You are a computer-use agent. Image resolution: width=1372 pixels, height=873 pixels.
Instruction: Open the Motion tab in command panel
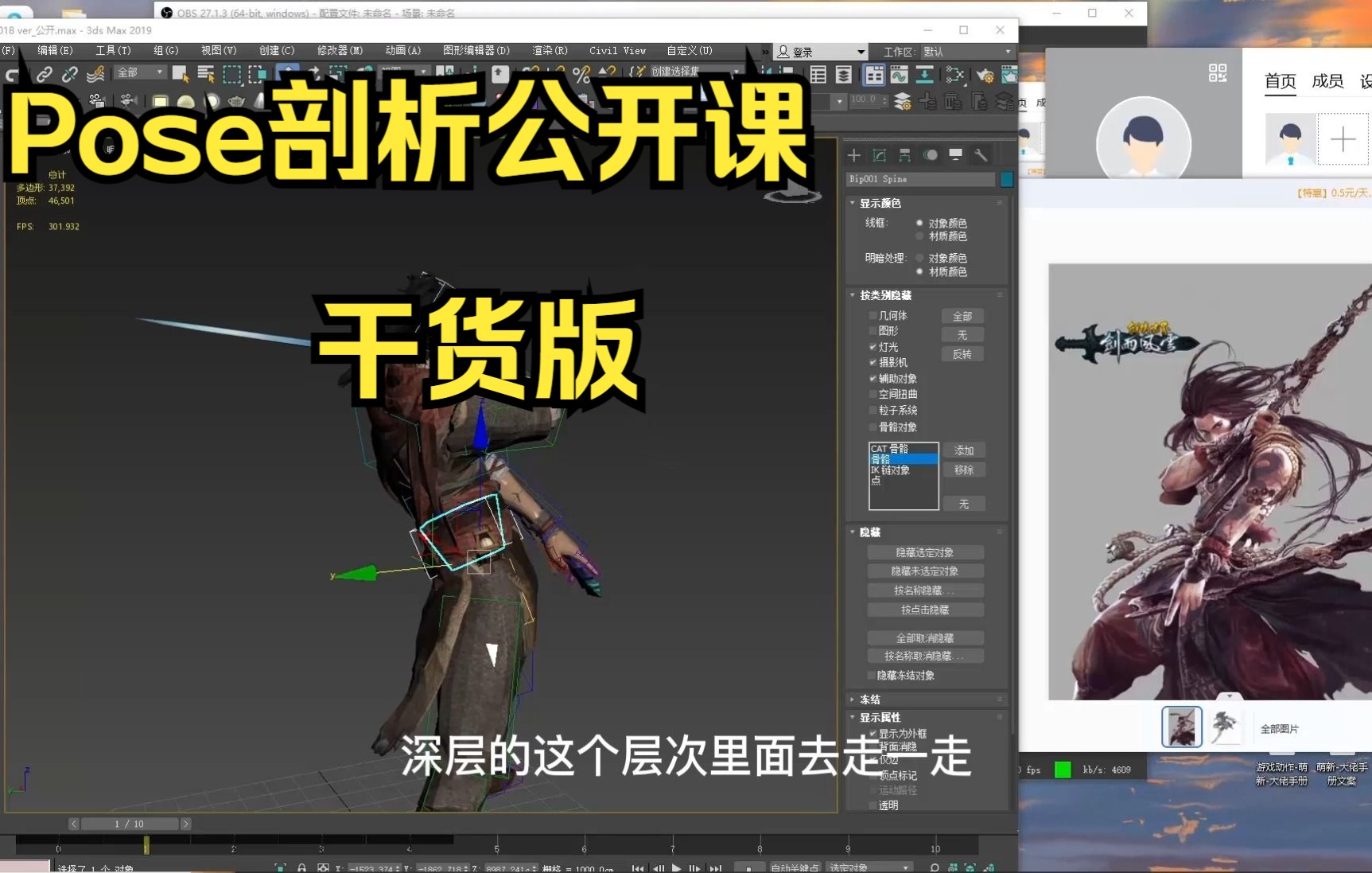[x=931, y=155]
